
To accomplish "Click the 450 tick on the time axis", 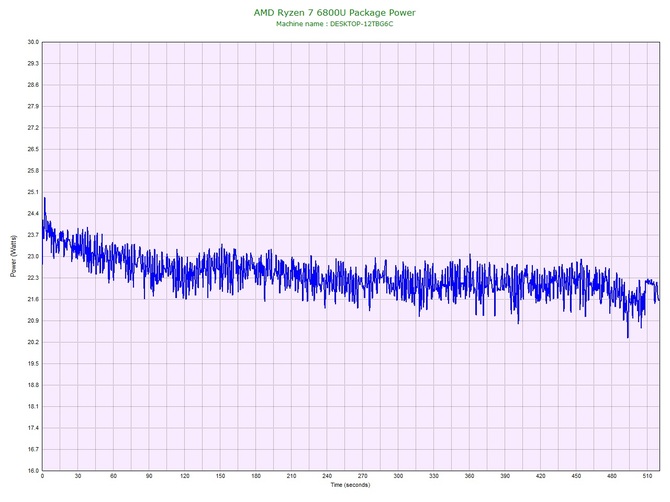I will [576, 476].
